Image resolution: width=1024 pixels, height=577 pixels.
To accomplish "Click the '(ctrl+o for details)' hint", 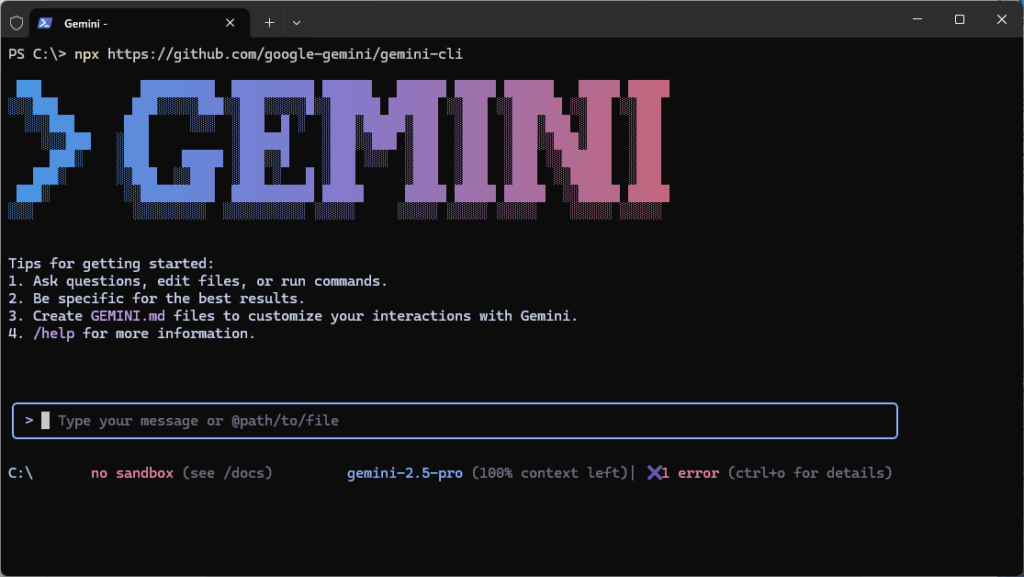I will point(810,473).
